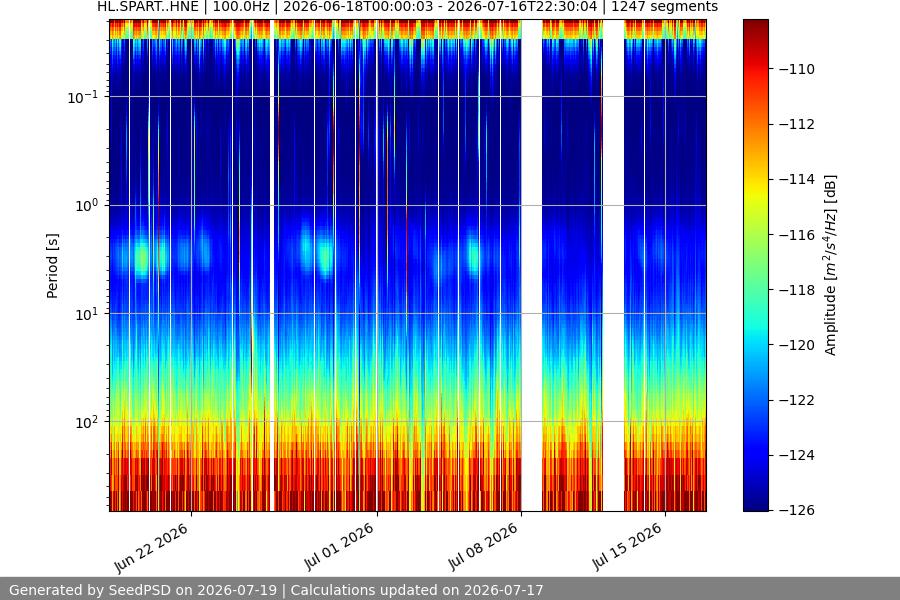Click the Jul 15 2026 date label
This screenshot has width=900, height=600.
click(627, 546)
